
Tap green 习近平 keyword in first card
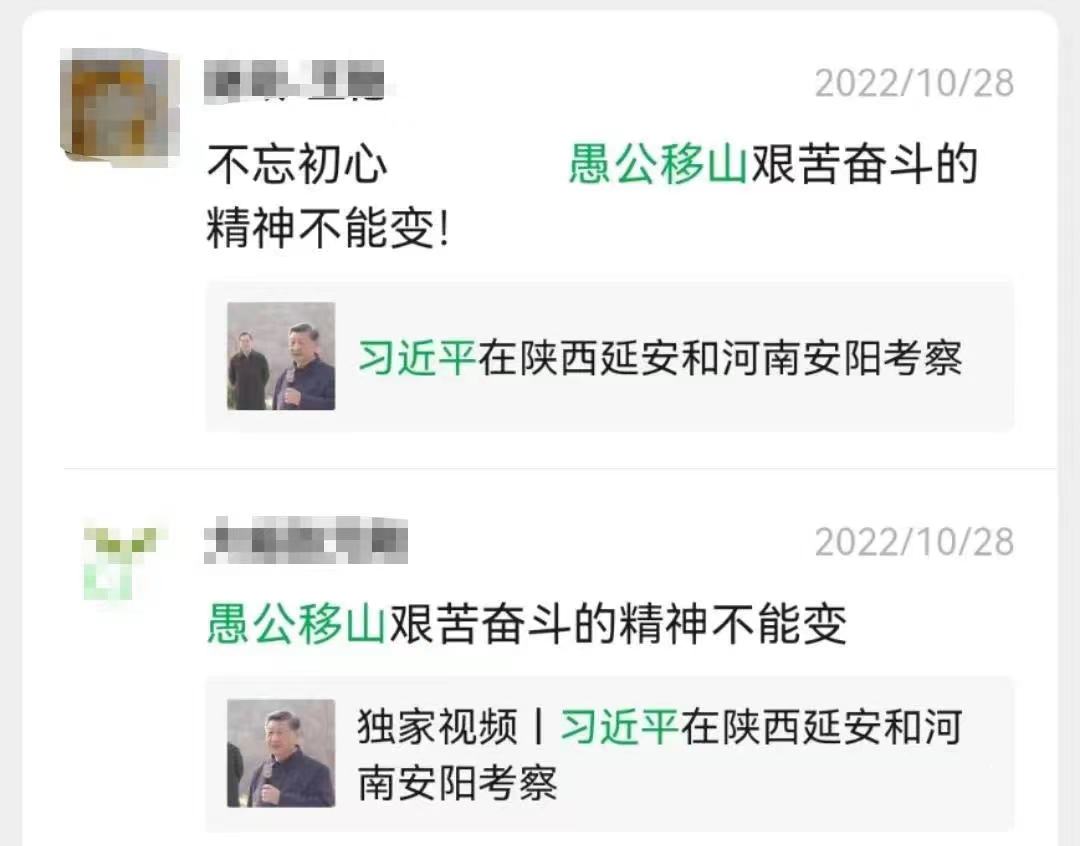[x=417, y=358]
